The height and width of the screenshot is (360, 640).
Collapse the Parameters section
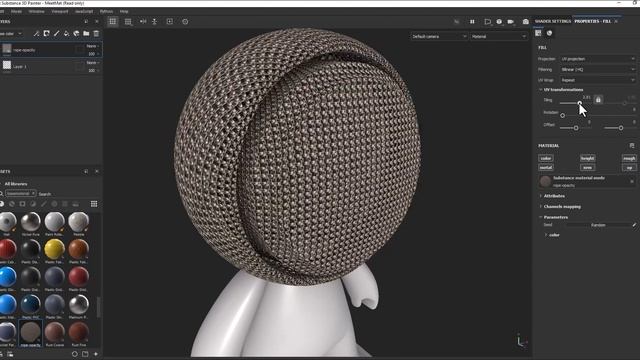pos(541,217)
